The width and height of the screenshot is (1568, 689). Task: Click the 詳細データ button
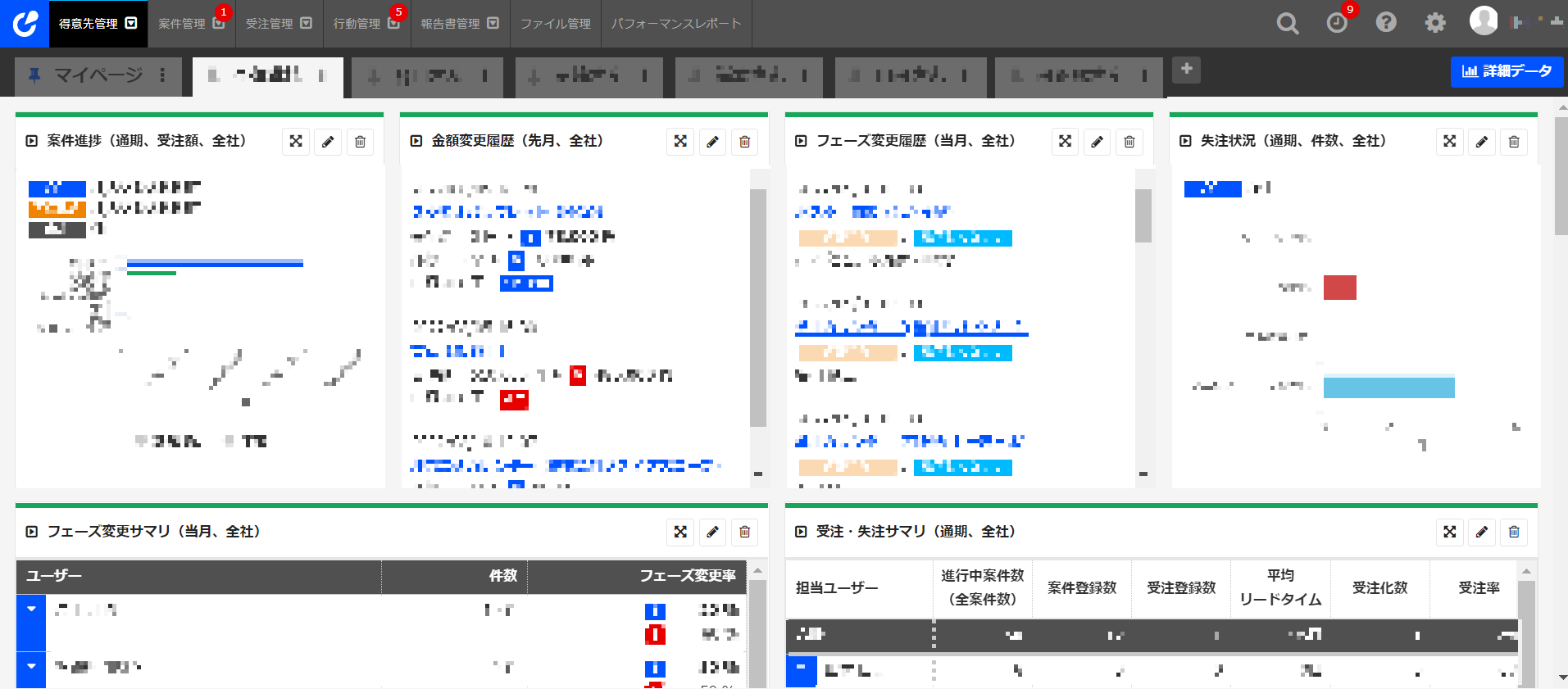[1507, 71]
